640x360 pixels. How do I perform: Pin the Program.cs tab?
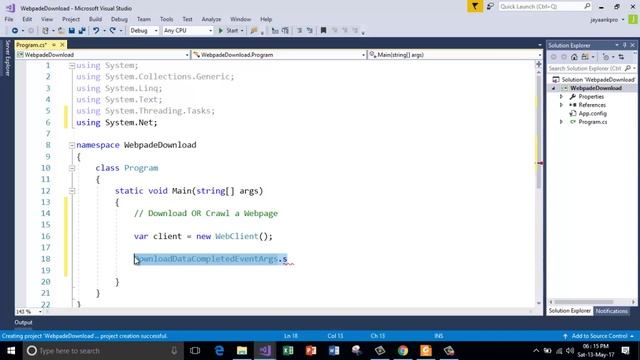(x=53, y=44)
